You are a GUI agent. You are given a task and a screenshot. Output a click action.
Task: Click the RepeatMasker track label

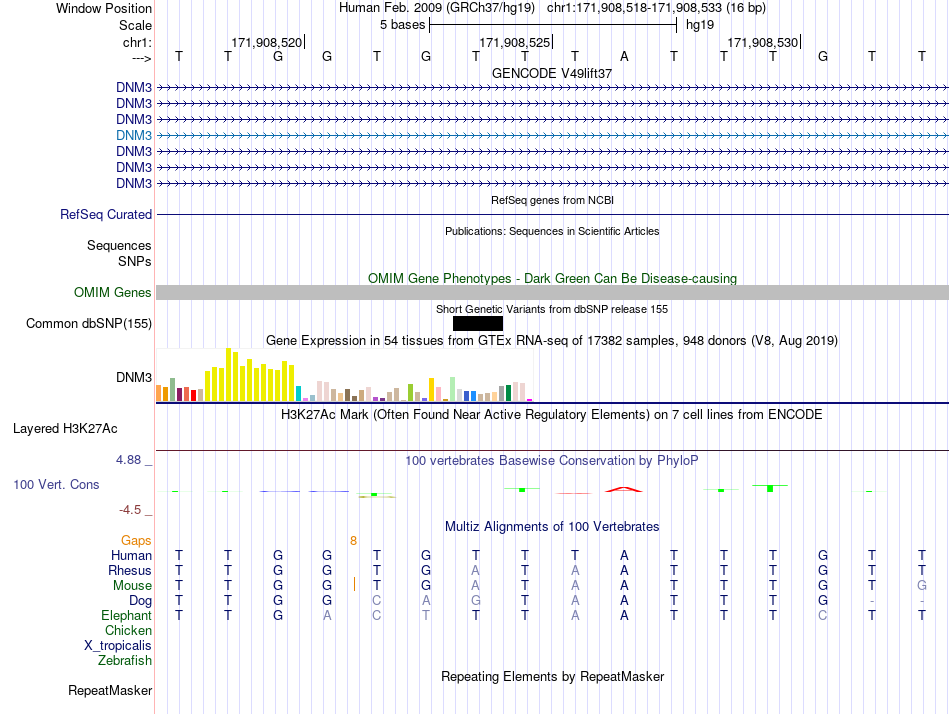[110, 690]
